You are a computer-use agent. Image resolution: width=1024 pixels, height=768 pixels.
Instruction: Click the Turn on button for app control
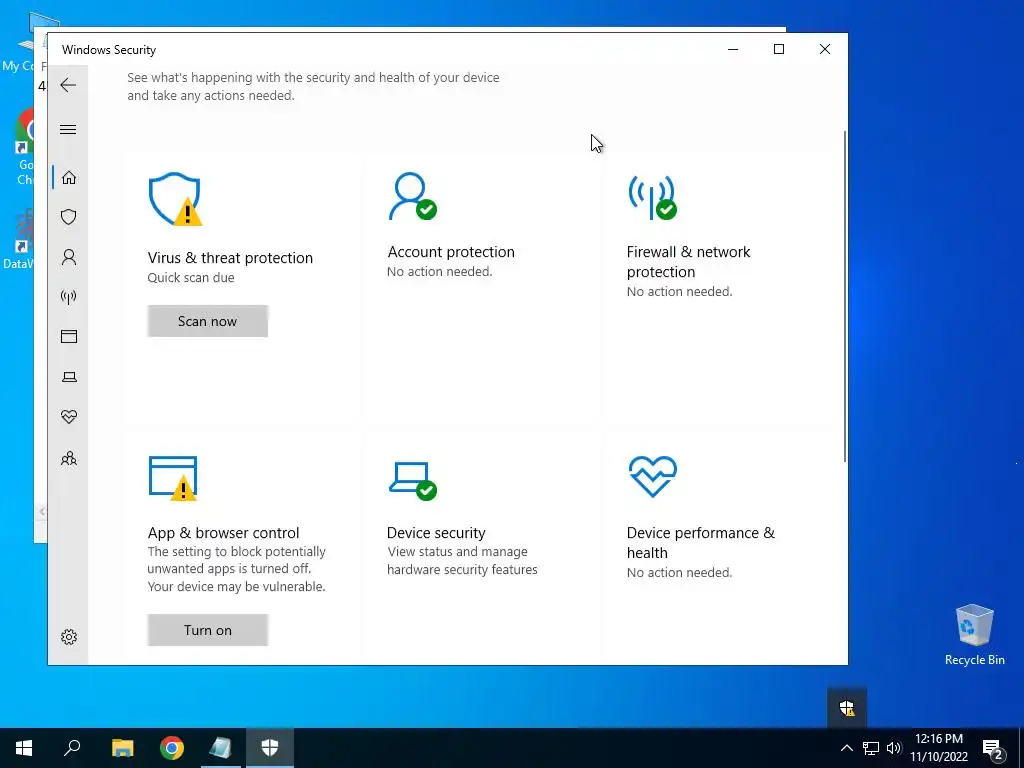click(x=208, y=630)
